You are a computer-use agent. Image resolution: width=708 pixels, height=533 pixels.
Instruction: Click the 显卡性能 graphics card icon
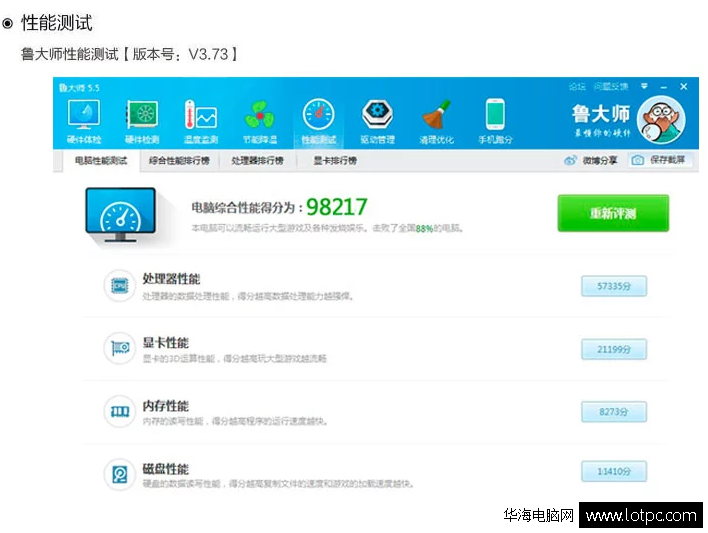[119, 348]
